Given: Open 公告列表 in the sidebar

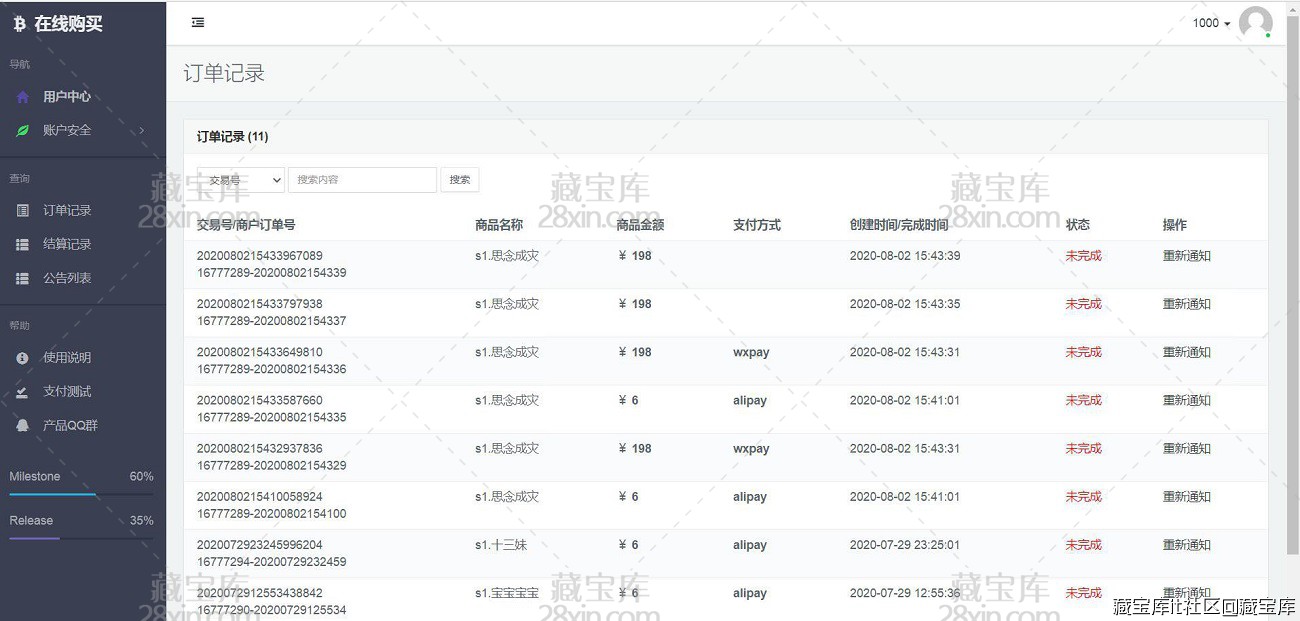Looking at the screenshot, I should pyautogui.click(x=67, y=279).
